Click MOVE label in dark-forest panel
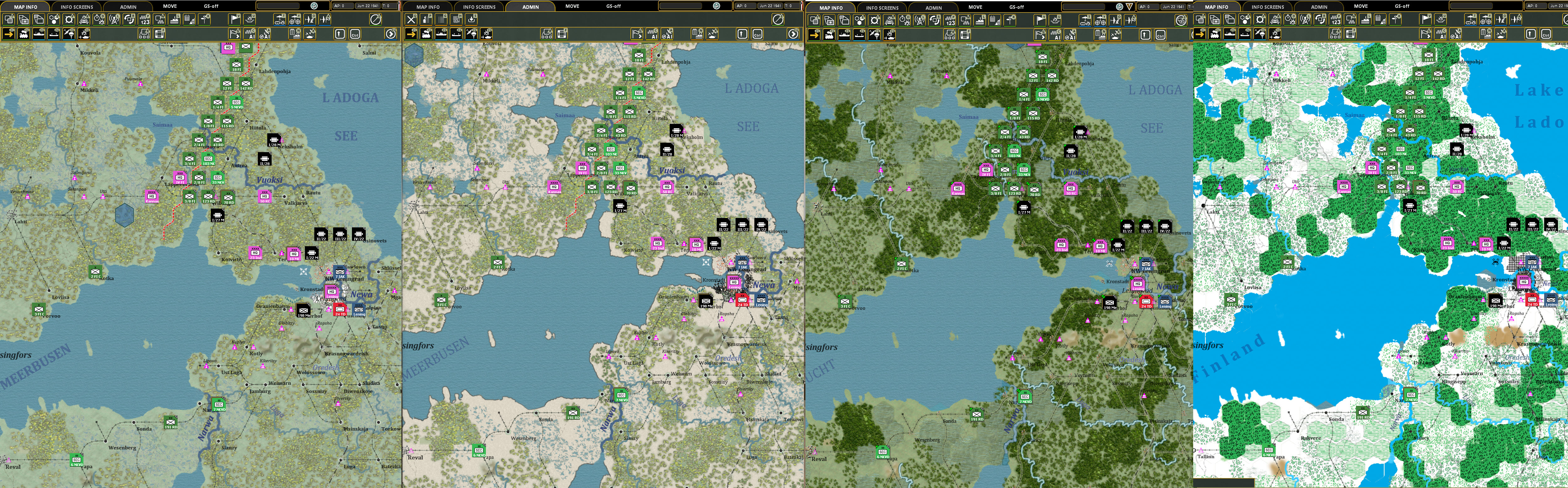The image size is (1568, 488). [976, 7]
